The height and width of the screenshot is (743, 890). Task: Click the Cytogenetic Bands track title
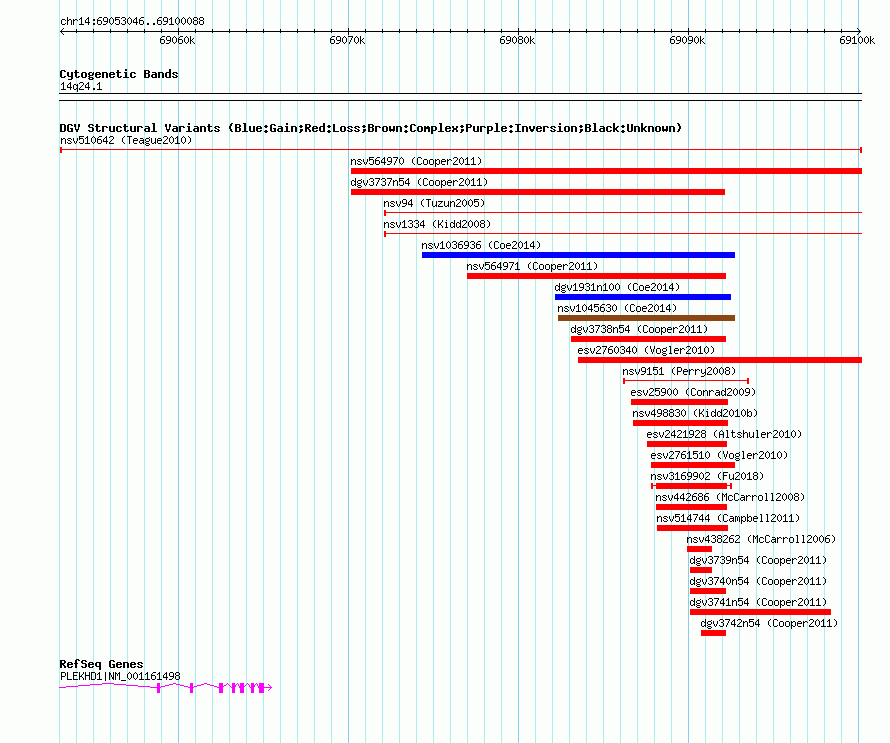119,74
